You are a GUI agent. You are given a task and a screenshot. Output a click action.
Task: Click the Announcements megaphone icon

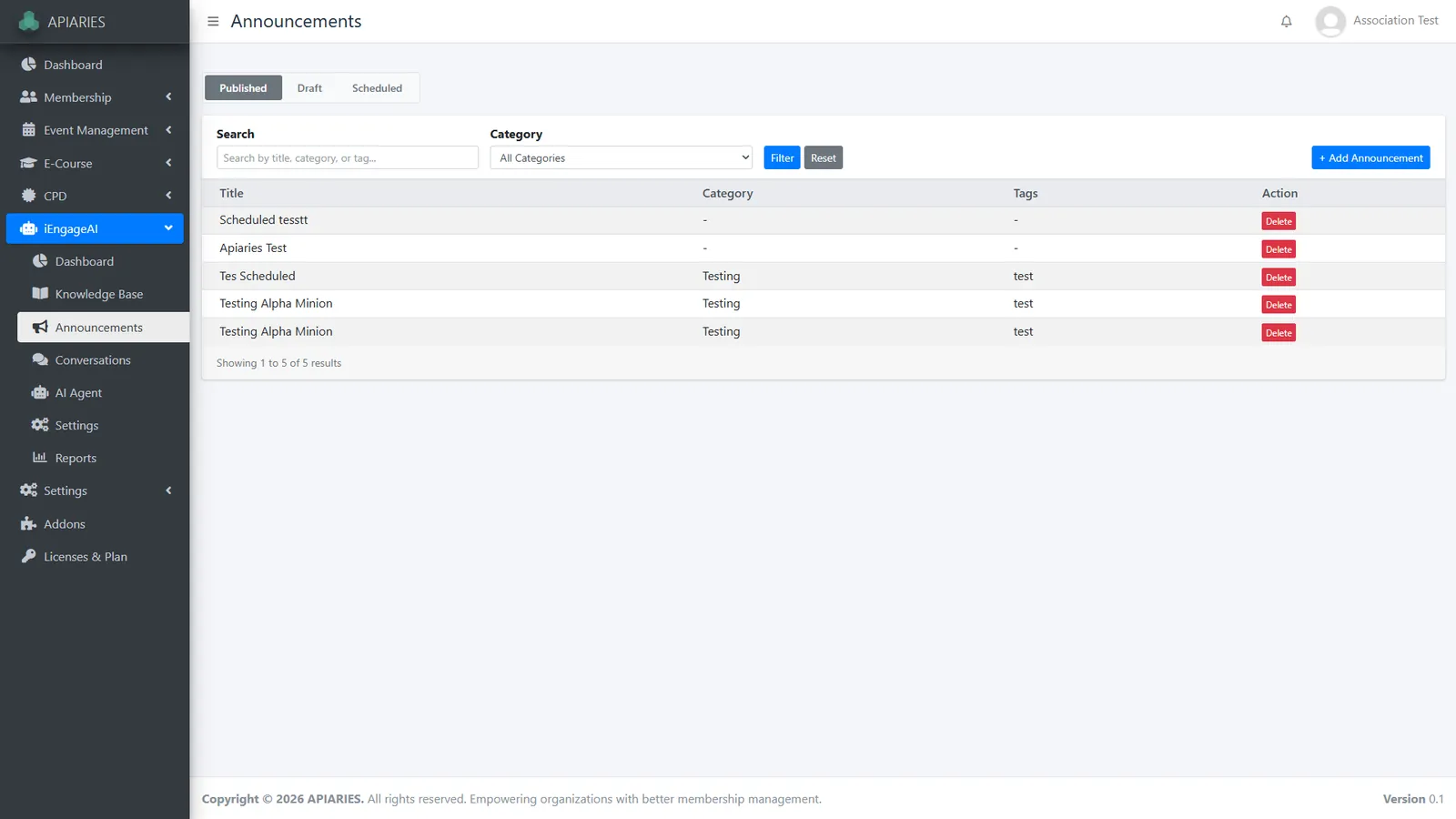40,327
